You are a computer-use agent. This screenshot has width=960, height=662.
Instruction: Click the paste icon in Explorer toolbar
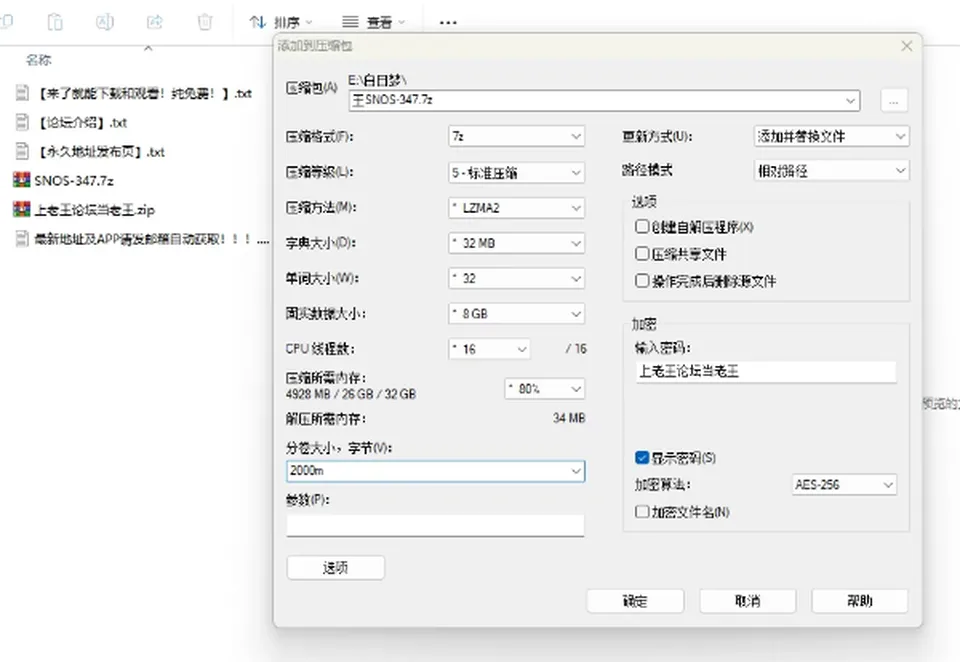(55, 23)
